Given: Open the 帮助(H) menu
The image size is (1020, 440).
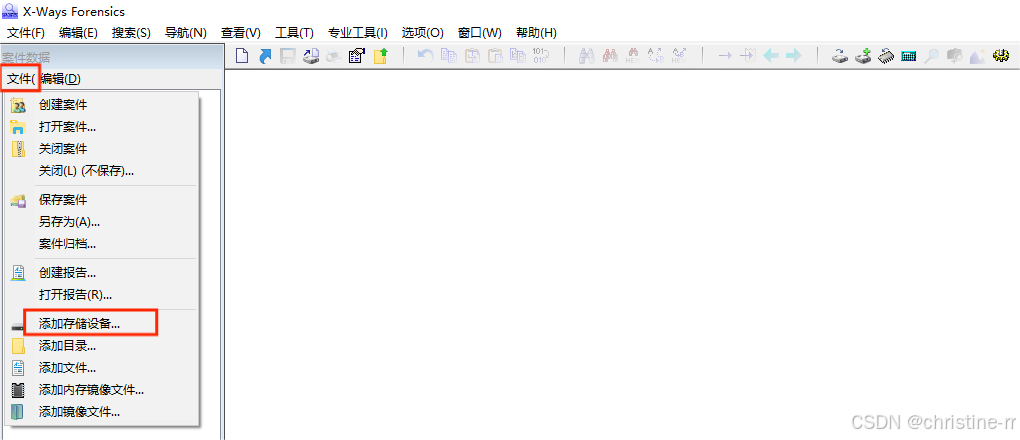Looking at the screenshot, I should 536,33.
